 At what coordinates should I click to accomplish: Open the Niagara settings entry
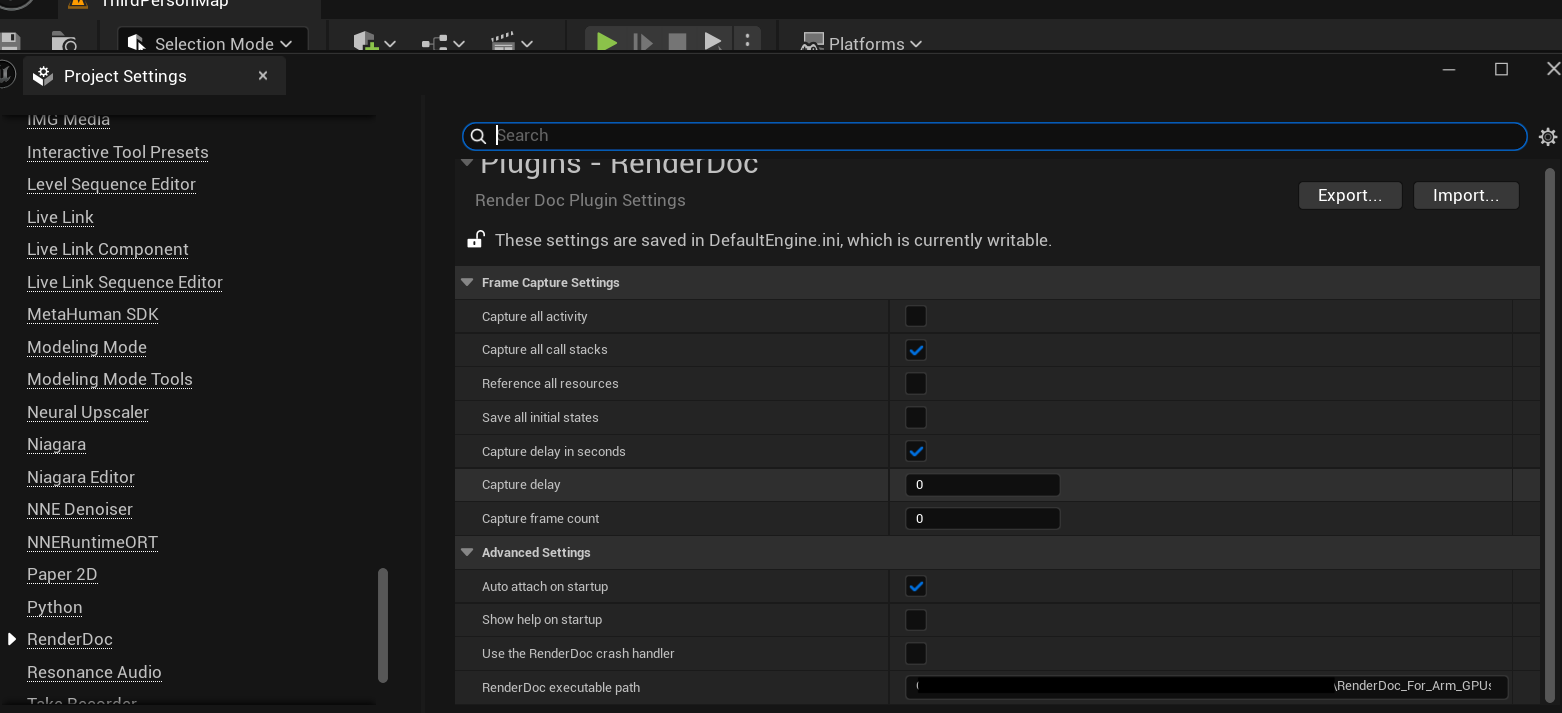click(x=56, y=444)
